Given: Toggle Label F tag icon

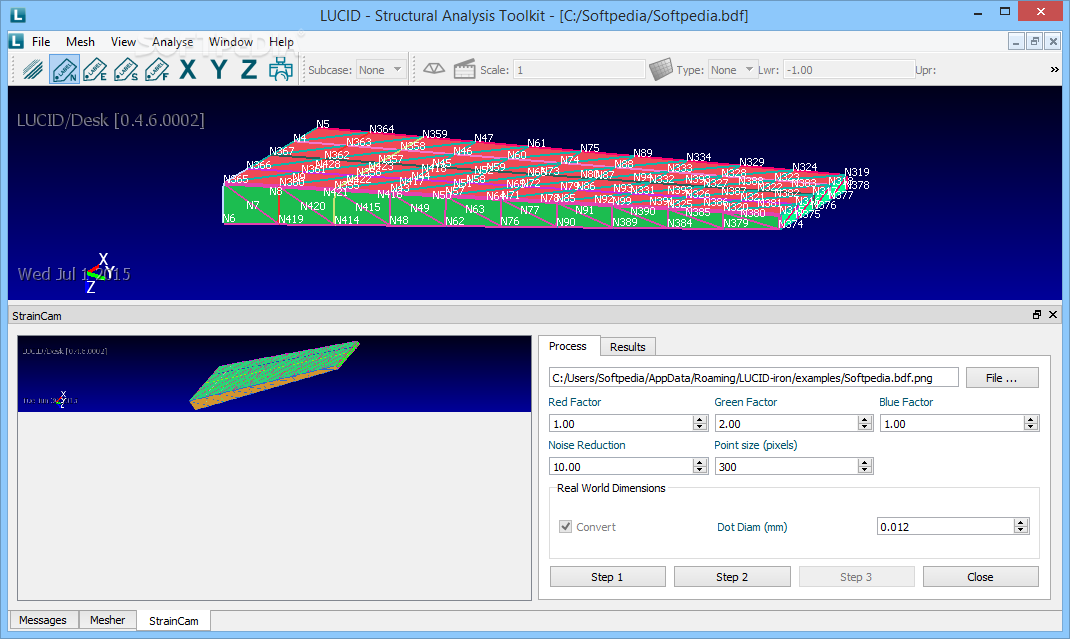Looking at the screenshot, I should 157,70.
